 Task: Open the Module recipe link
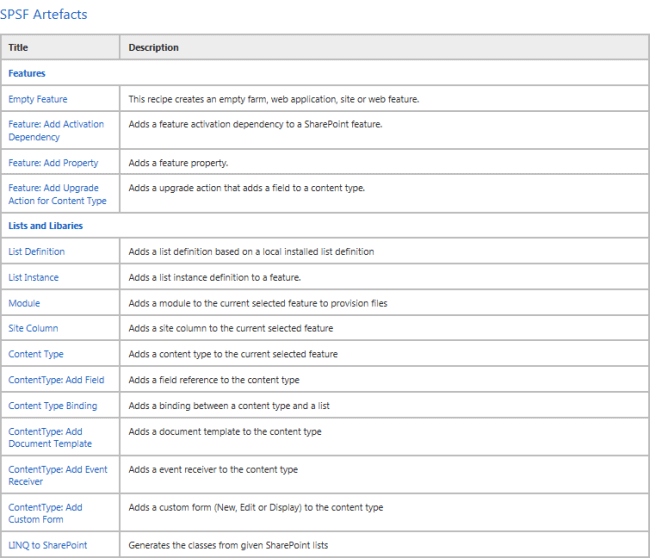(24, 303)
